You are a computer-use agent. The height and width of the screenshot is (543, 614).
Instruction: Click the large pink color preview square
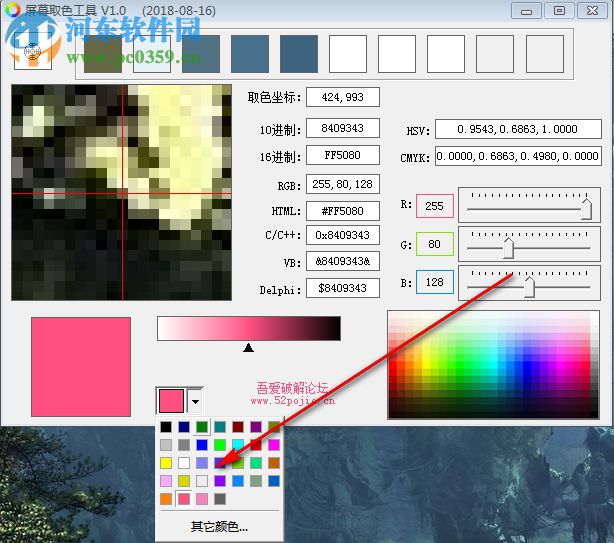(81, 367)
